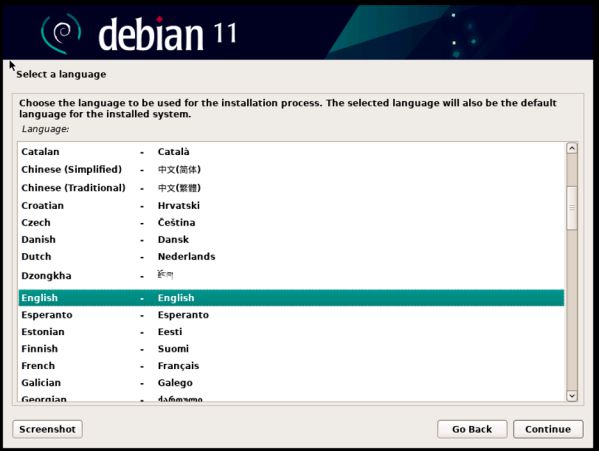Viewport: 599px width, 451px height.
Task: Select the Dzongkha language row
Action: 291,276
